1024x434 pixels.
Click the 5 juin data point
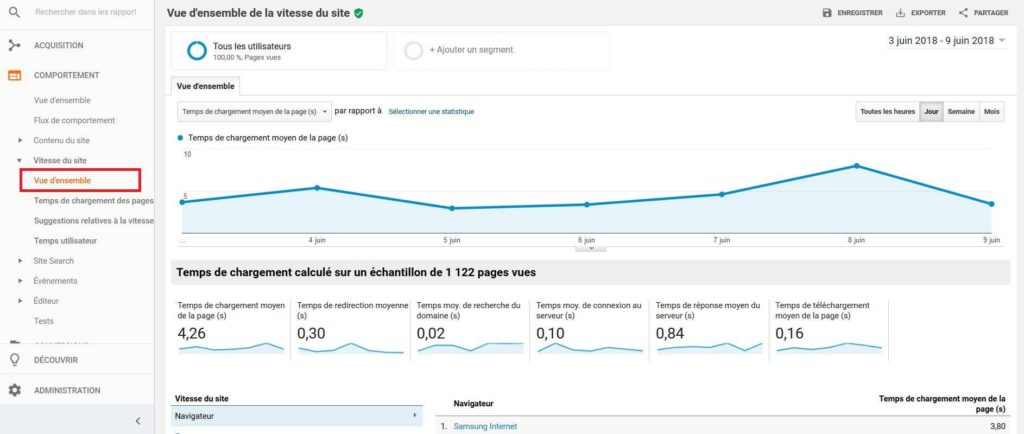coord(451,208)
